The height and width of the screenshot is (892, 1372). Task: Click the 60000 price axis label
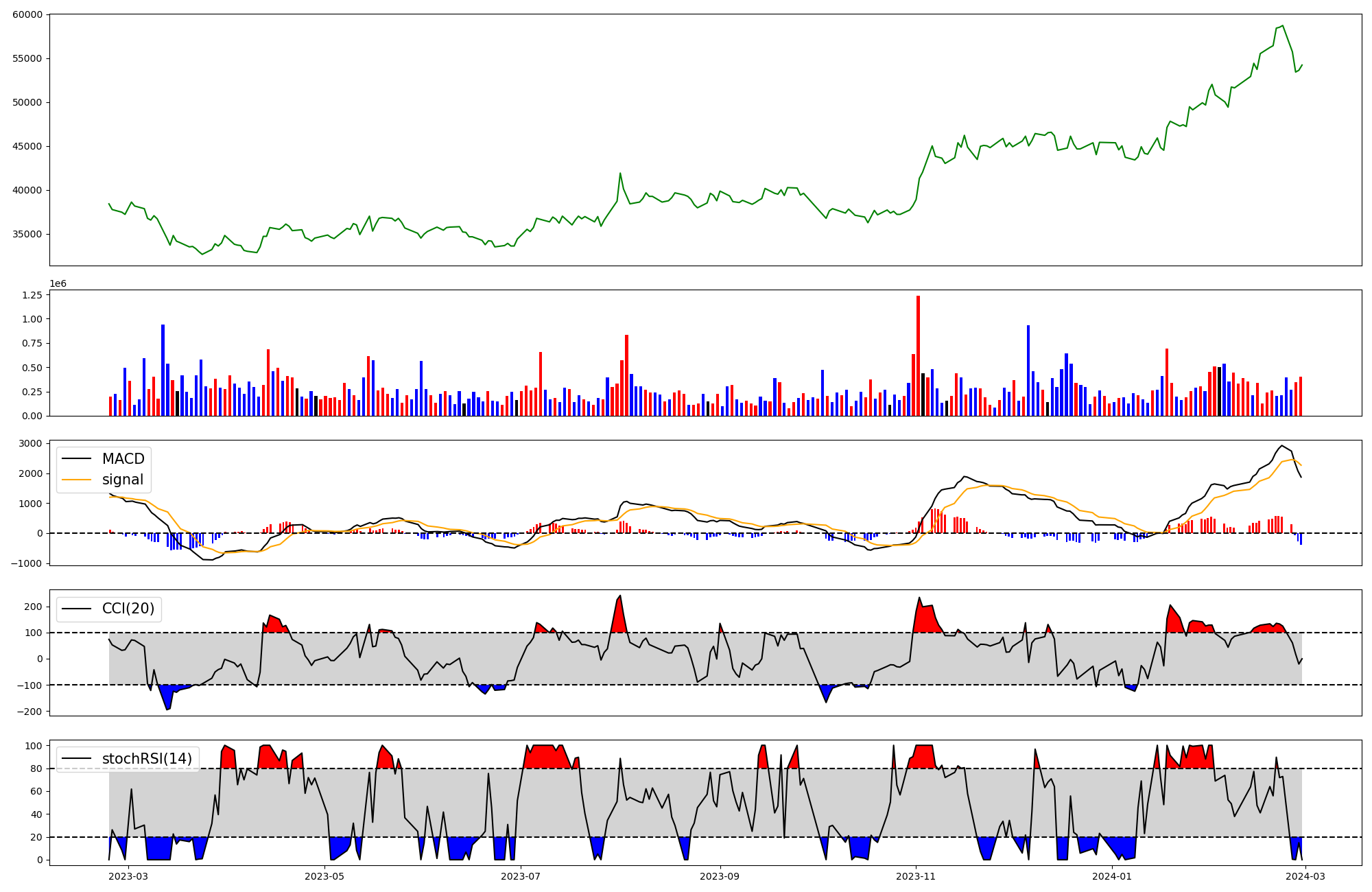pos(27,14)
